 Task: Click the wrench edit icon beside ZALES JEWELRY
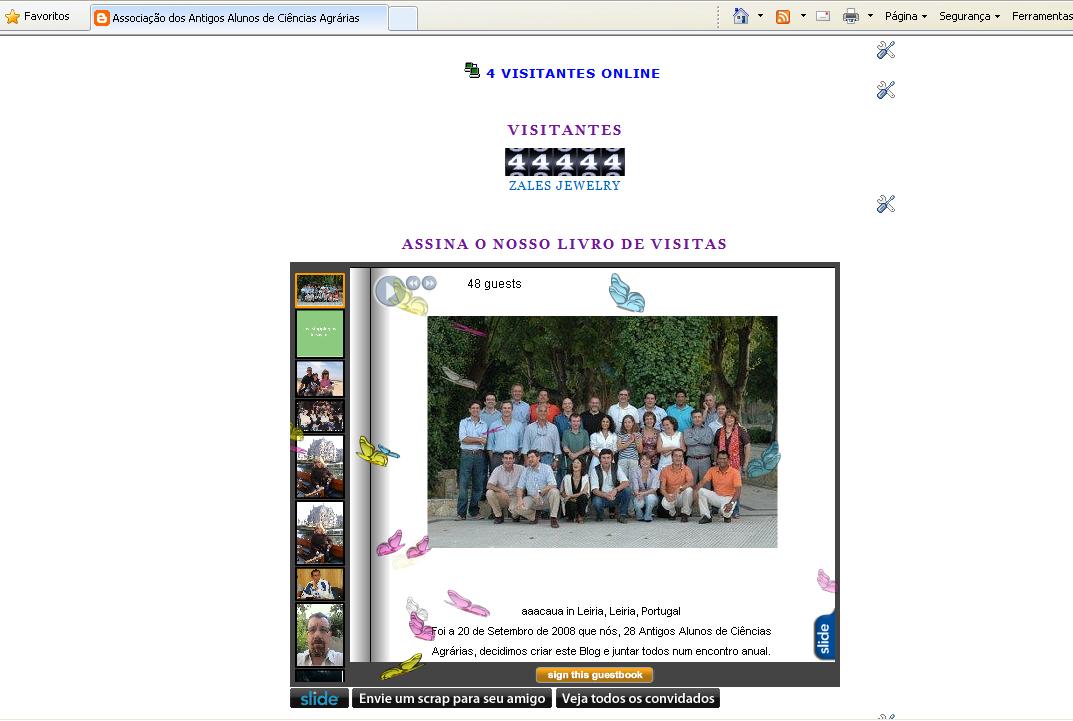885,204
